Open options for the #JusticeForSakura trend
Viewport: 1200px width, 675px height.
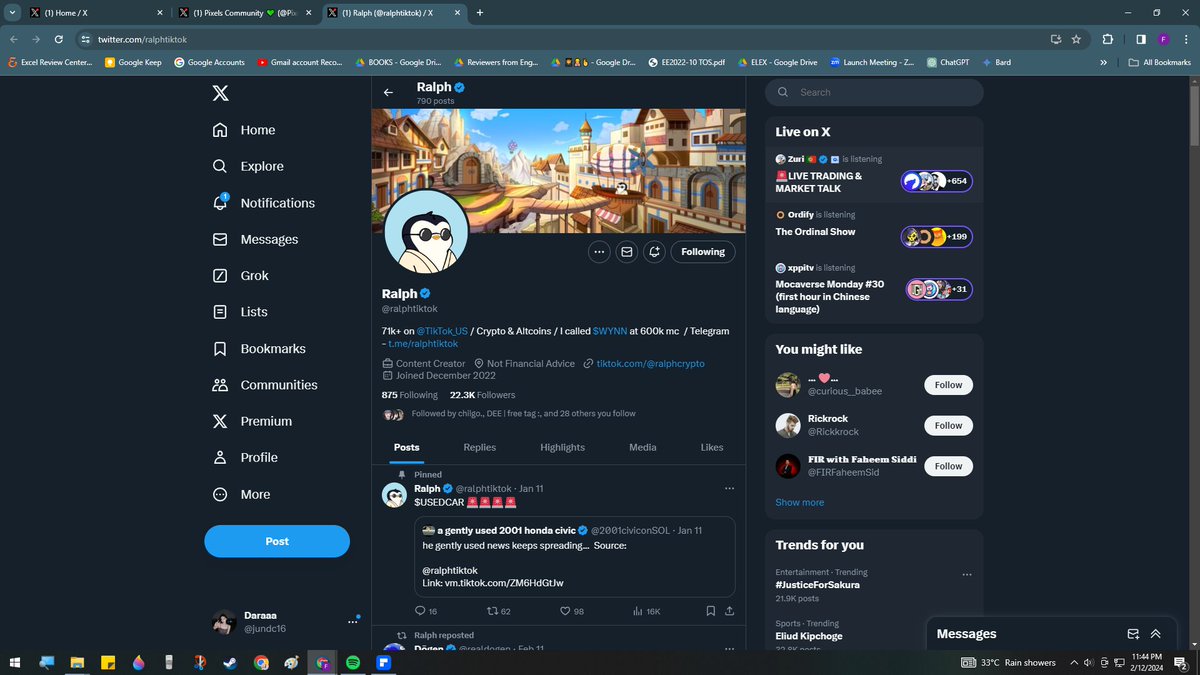pyautogui.click(x=967, y=575)
